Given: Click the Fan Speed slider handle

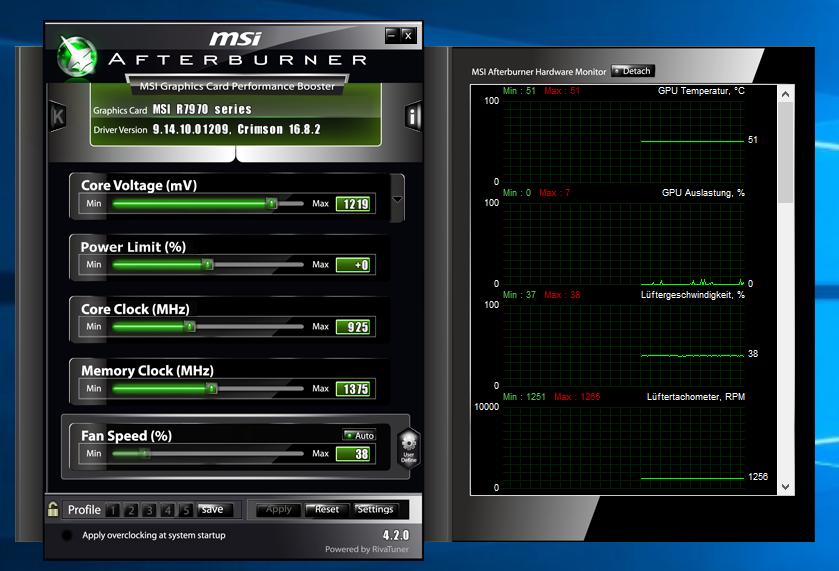Looking at the screenshot, I should pyautogui.click(x=144, y=454).
